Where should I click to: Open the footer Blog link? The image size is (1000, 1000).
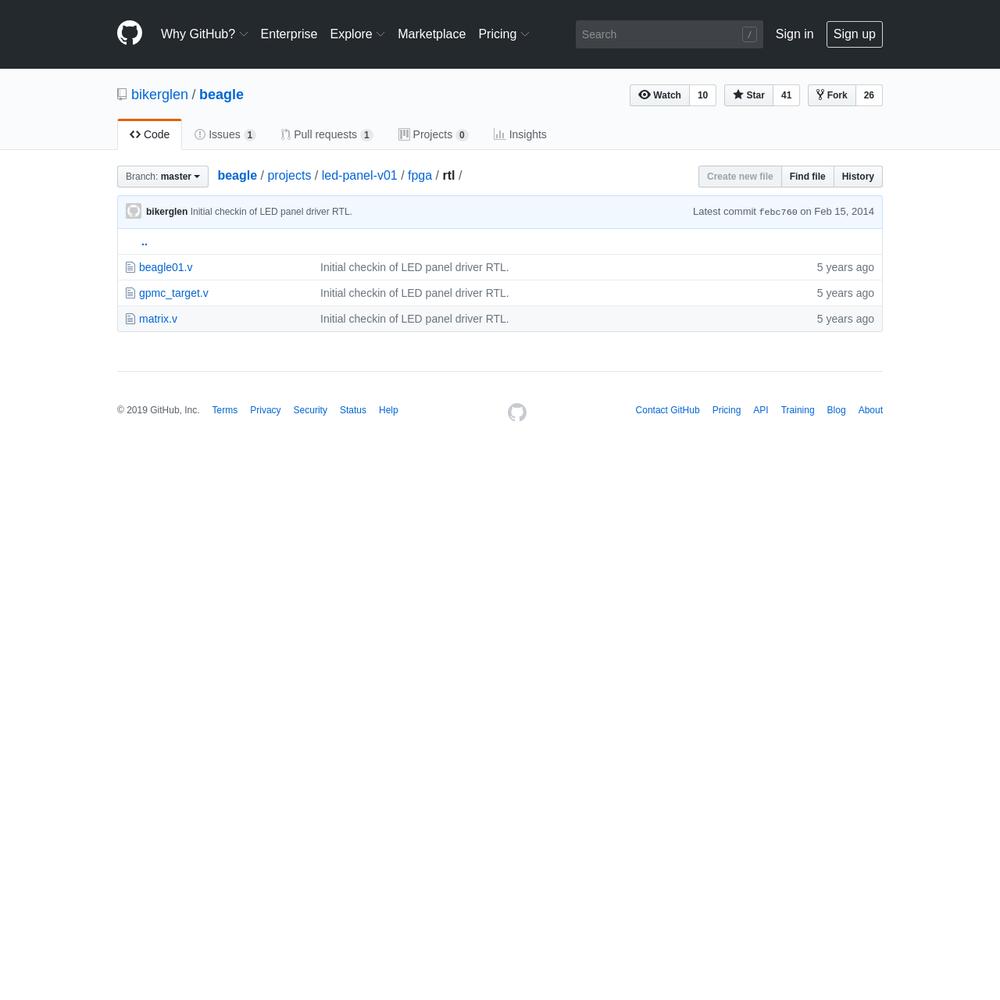(x=836, y=410)
